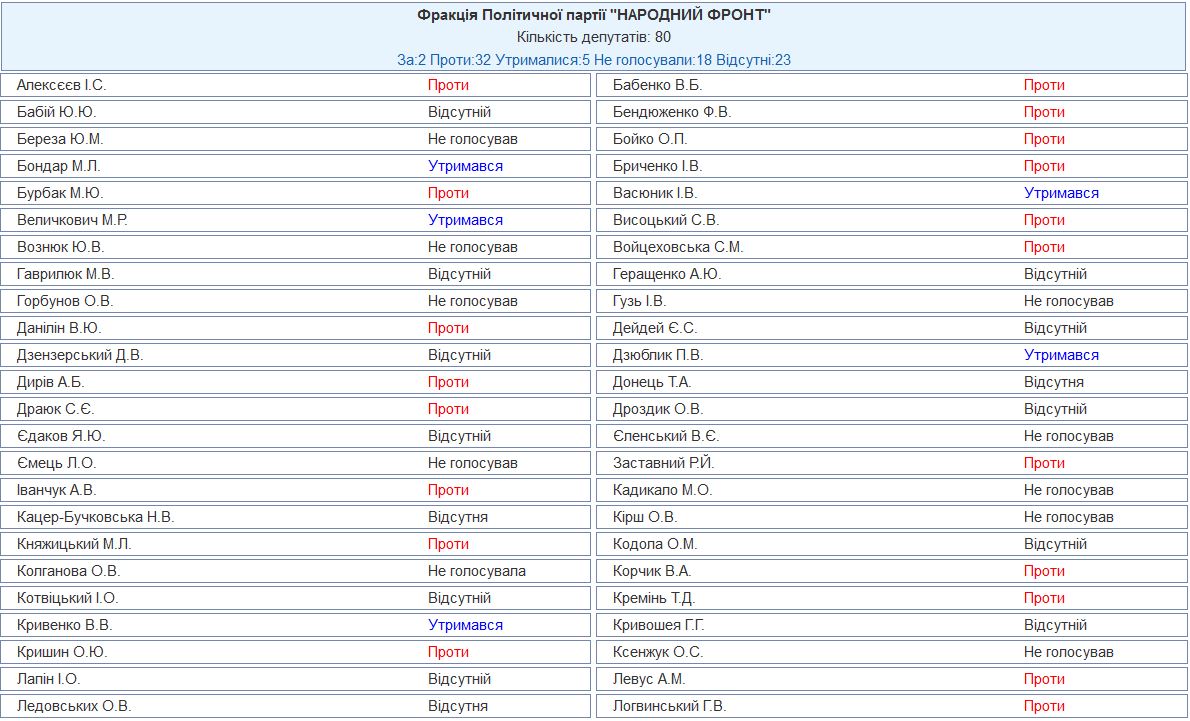Screen dimensions: 1190x721
Task: Click deputy name Геращенко А.Ю.
Action: (667, 274)
